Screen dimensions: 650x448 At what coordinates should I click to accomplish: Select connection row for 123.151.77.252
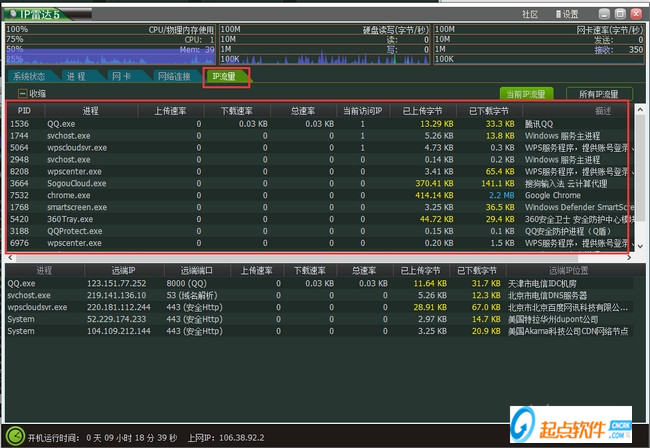(319, 284)
